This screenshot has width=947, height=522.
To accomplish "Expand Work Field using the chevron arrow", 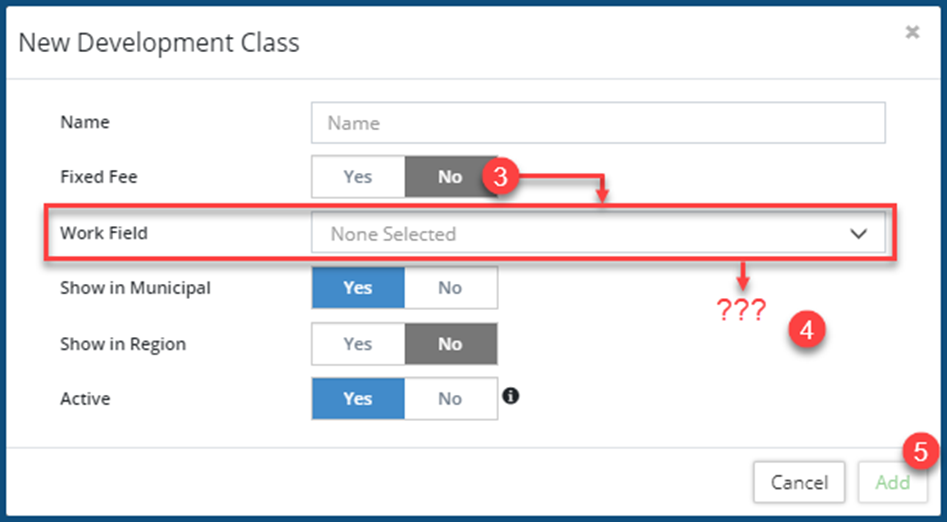I will coord(858,234).
